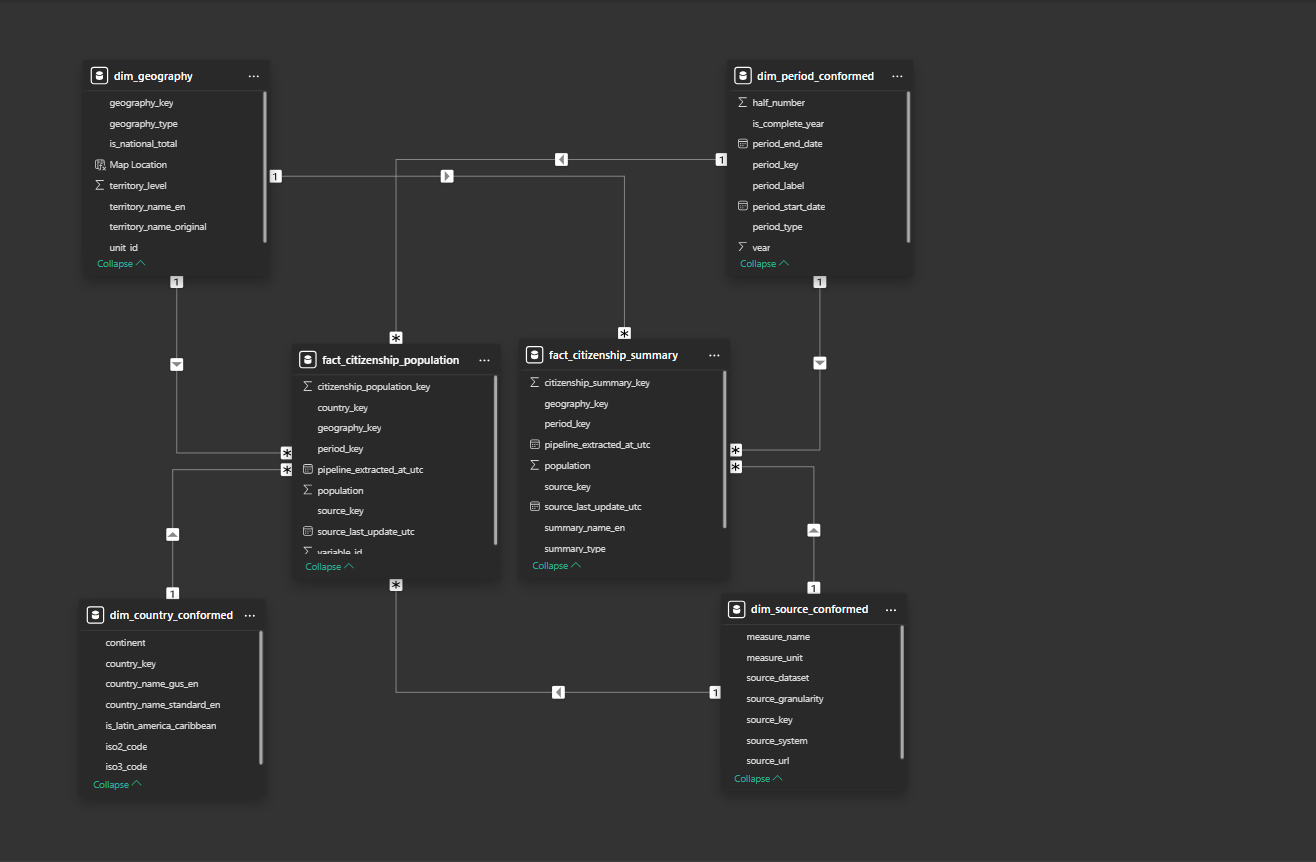Viewport: 1316px width, 862px height.
Task: Open more options for fact_citizenship_summary table
Action: tap(714, 355)
